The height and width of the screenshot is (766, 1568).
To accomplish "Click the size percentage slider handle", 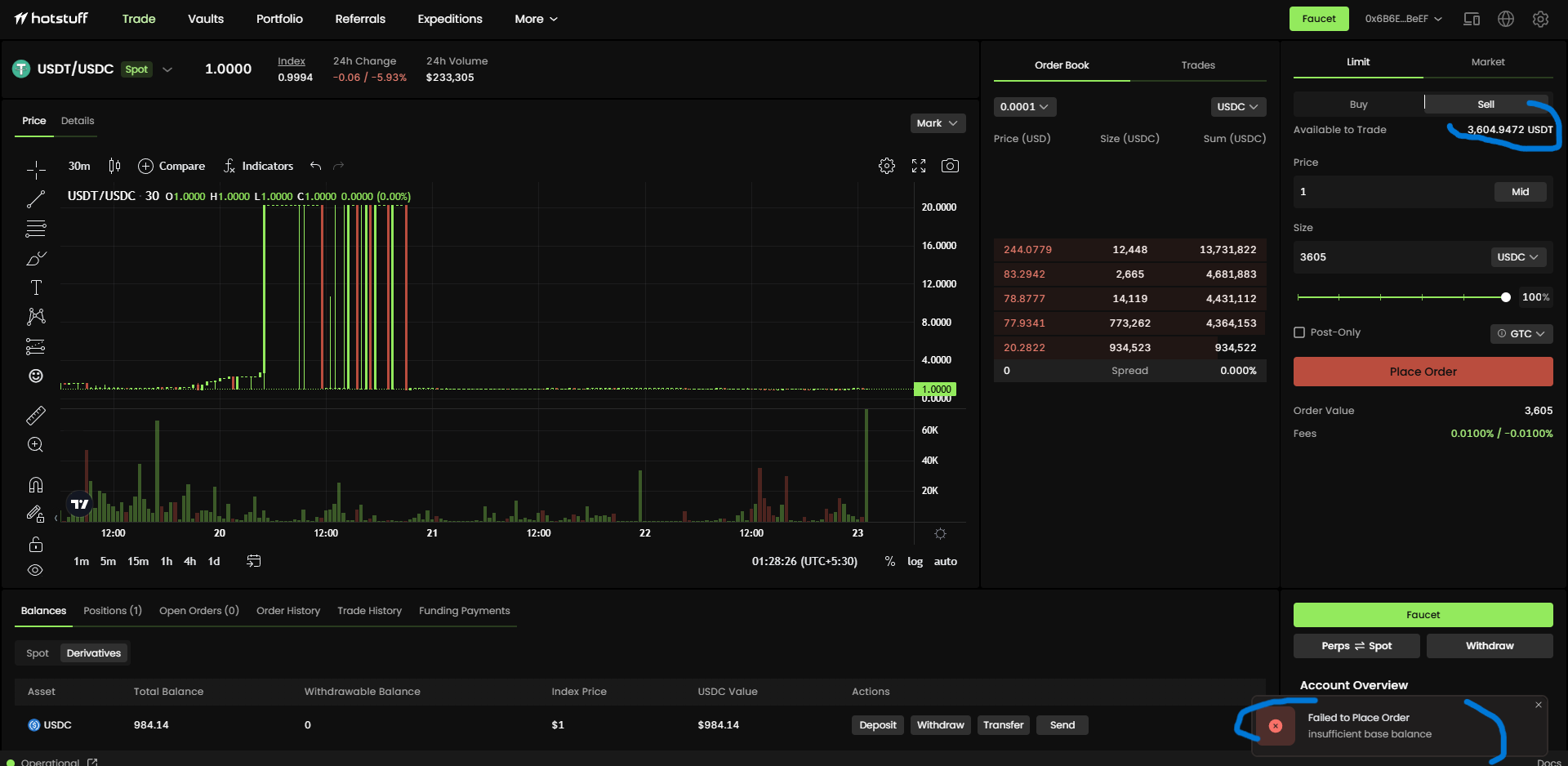I will click(1505, 297).
